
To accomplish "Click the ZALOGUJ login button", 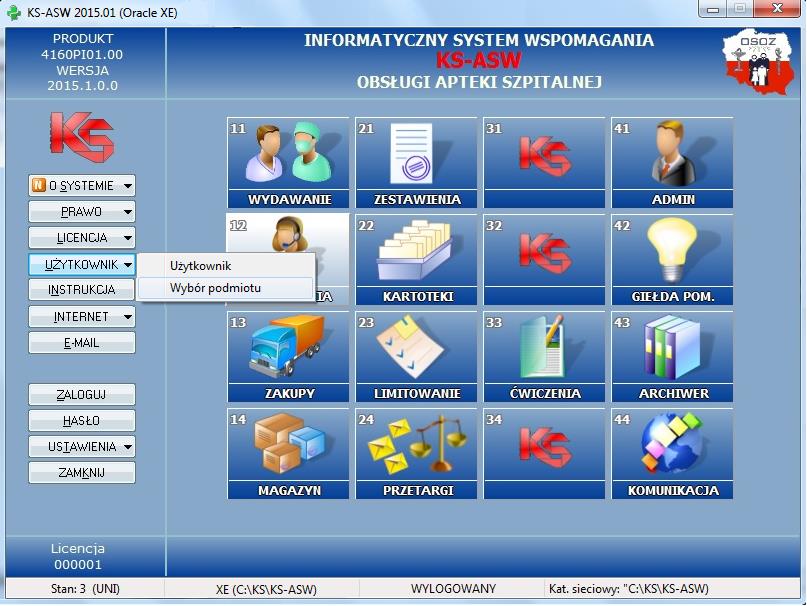I will 82,394.
